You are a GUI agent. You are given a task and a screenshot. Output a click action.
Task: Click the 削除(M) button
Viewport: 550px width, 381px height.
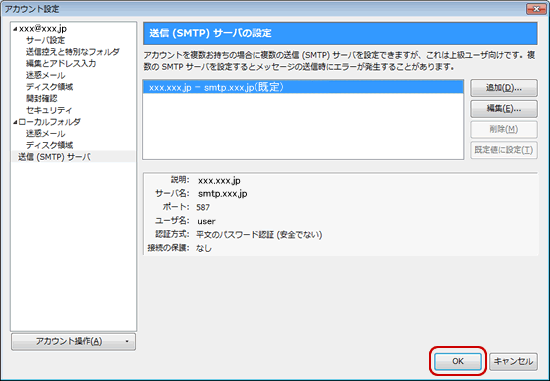click(504, 129)
